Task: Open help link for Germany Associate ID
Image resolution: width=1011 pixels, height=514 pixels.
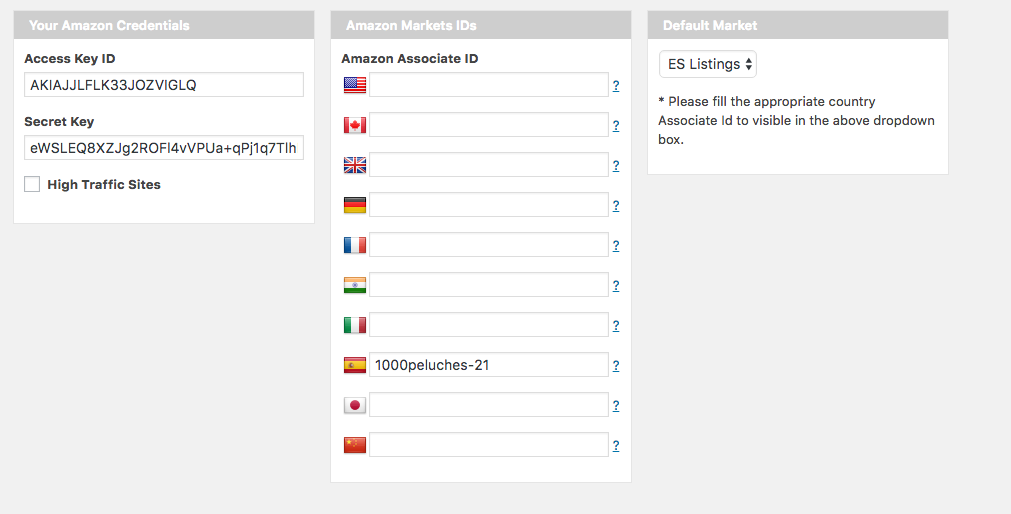Action: click(616, 206)
